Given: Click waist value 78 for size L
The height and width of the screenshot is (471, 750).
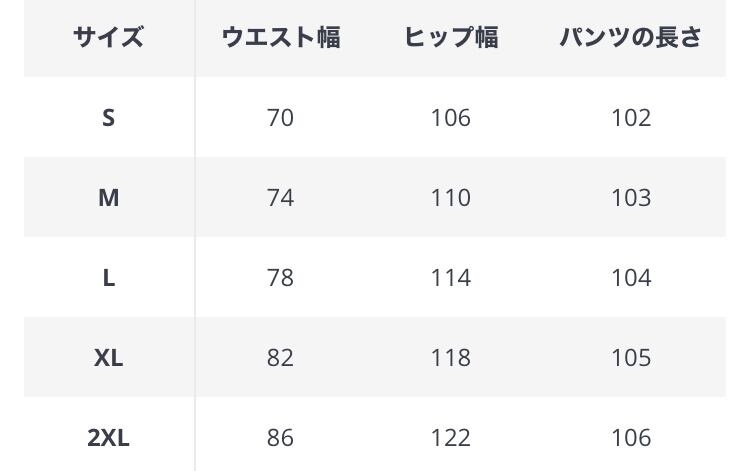Looking at the screenshot, I should tap(280, 278).
